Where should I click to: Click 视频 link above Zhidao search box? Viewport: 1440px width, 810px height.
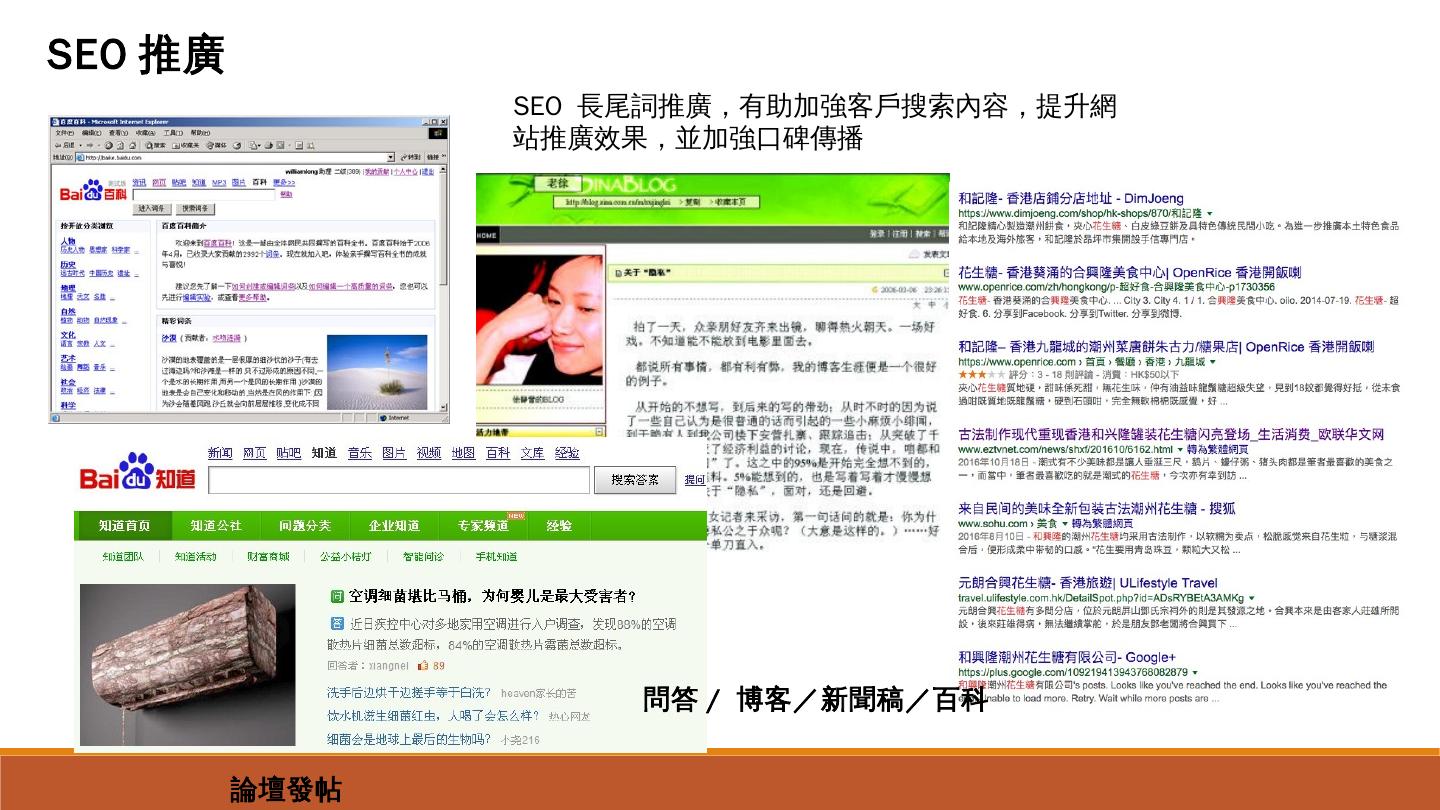point(429,453)
